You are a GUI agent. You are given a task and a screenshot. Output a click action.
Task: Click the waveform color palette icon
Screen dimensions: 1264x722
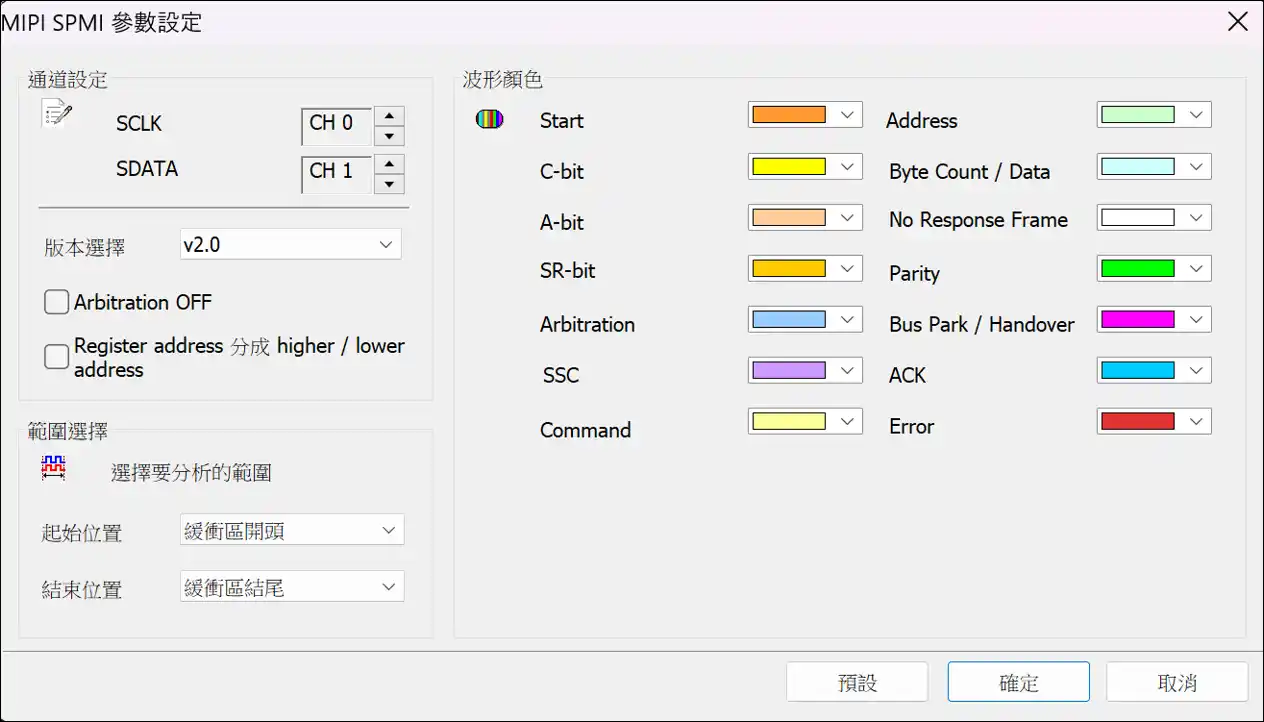(x=489, y=120)
